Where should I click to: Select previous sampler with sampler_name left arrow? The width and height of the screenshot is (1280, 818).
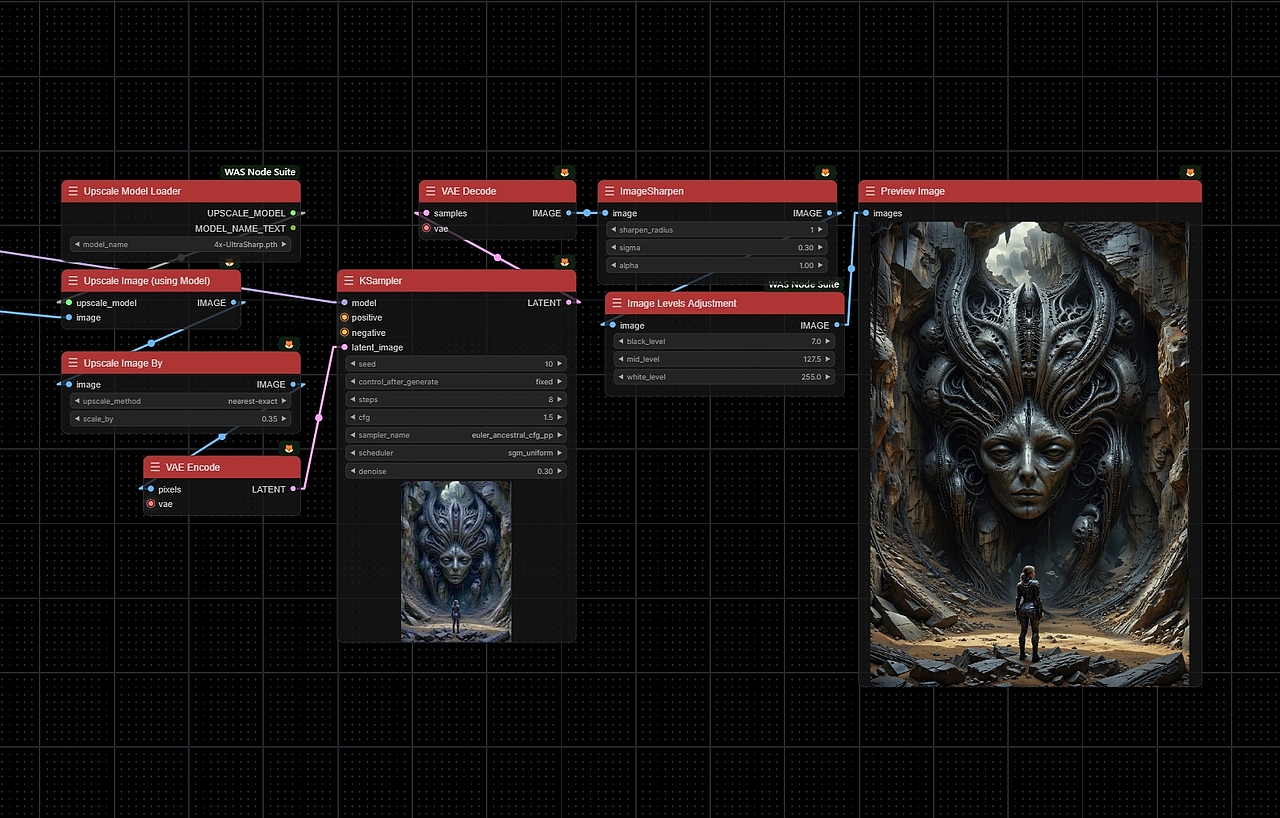(352, 436)
